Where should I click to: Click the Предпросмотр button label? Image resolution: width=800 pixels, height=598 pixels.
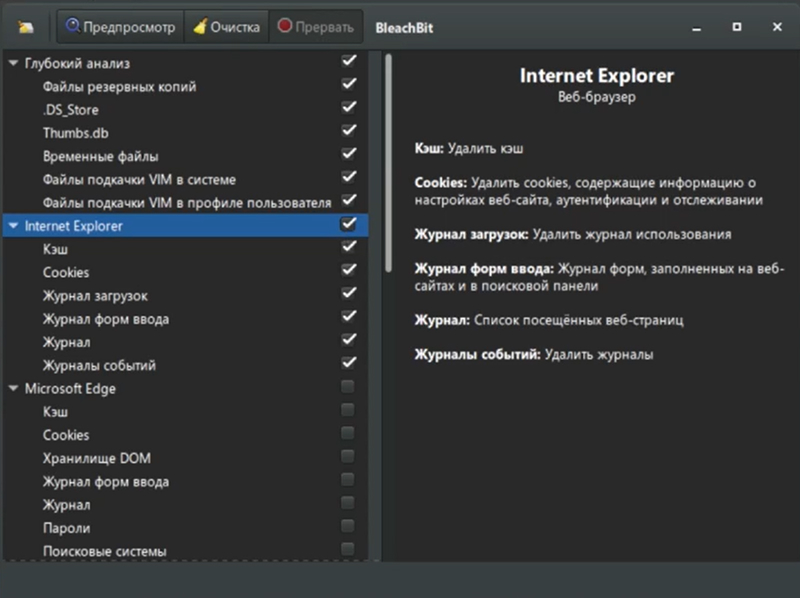(x=129, y=27)
